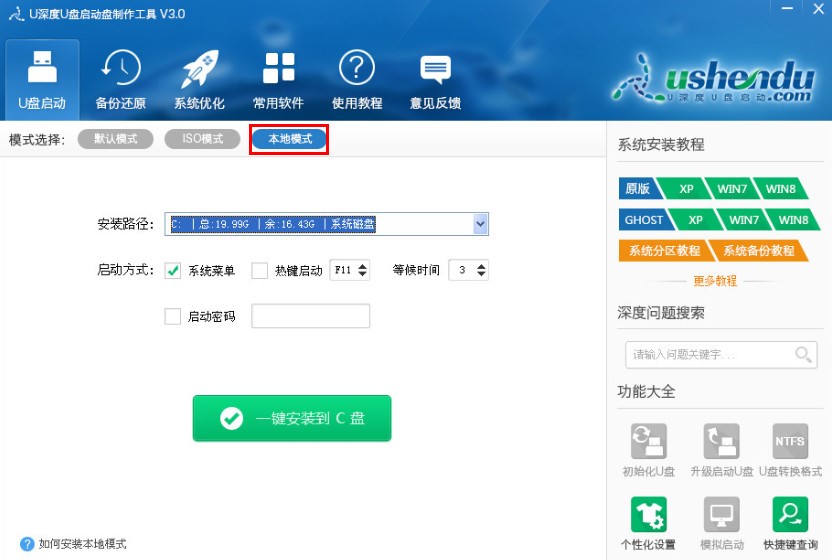
Task: Open the 常用软件 grid icon
Action: [279, 67]
